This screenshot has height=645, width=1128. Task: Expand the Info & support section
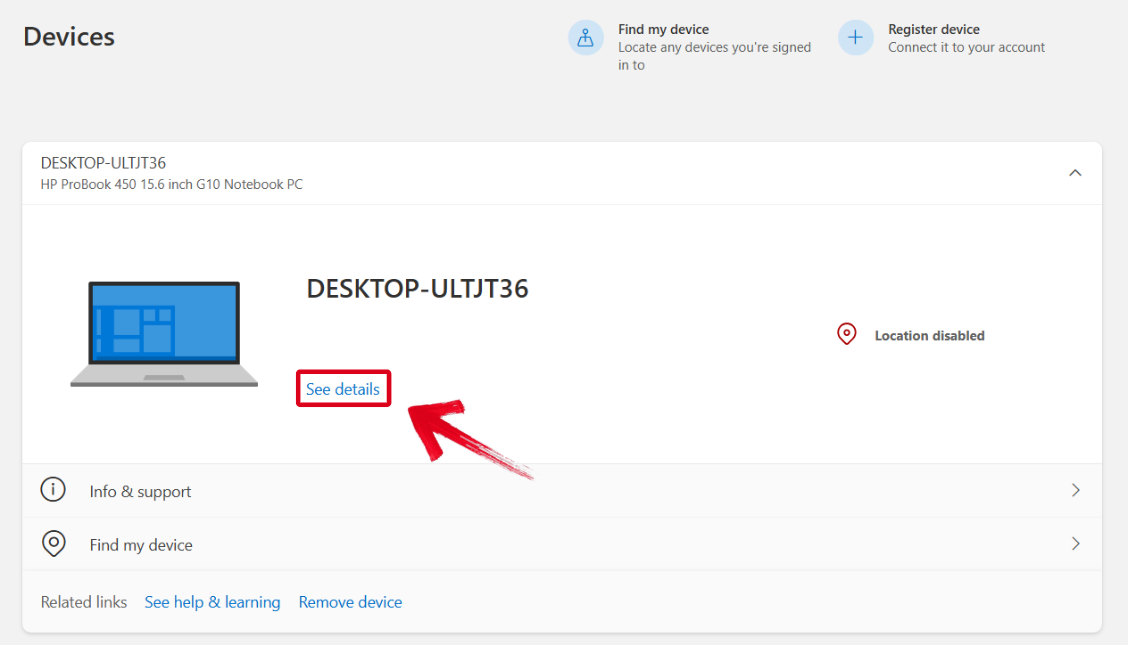pos(1076,490)
